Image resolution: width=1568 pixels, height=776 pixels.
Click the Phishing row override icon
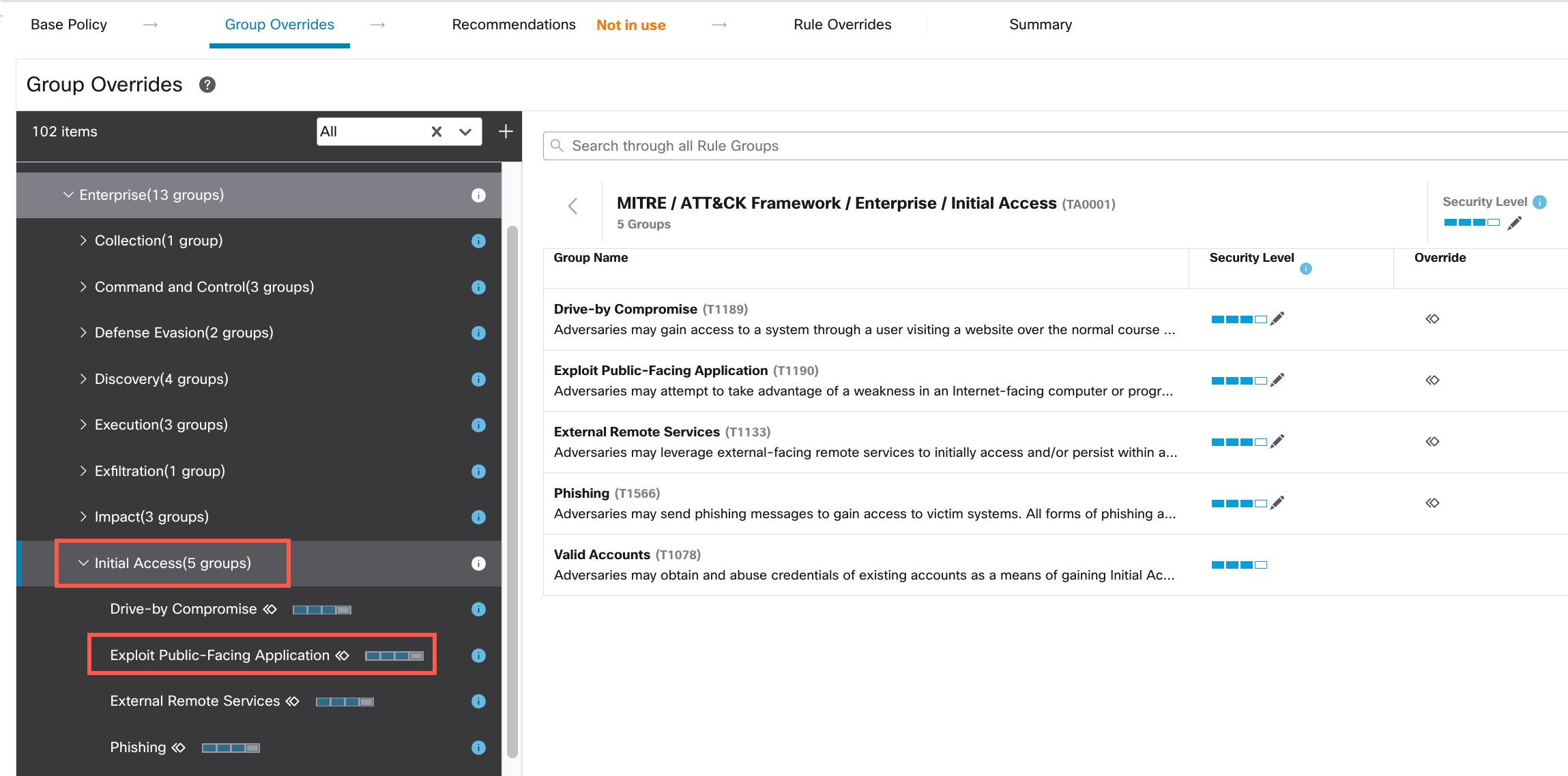click(x=1432, y=503)
